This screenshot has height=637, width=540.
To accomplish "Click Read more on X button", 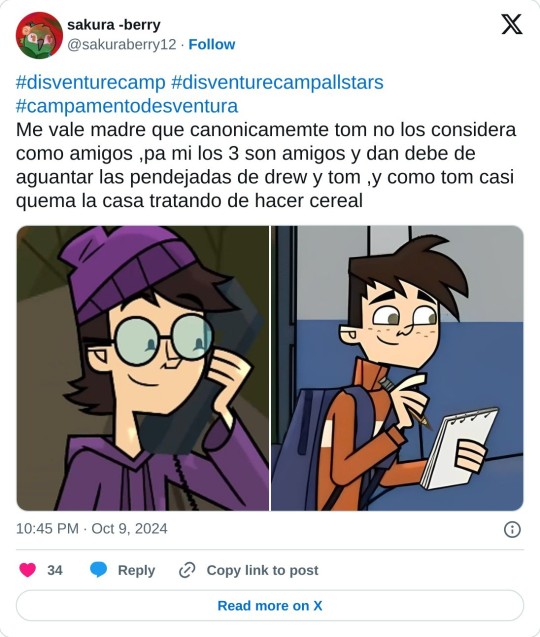I will tap(270, 606).
